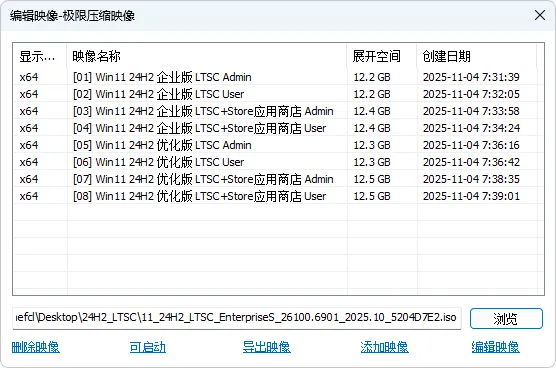Close the 编辑映像 dialog window
This screenshot has height=368, width=556.
click(540, 15)
